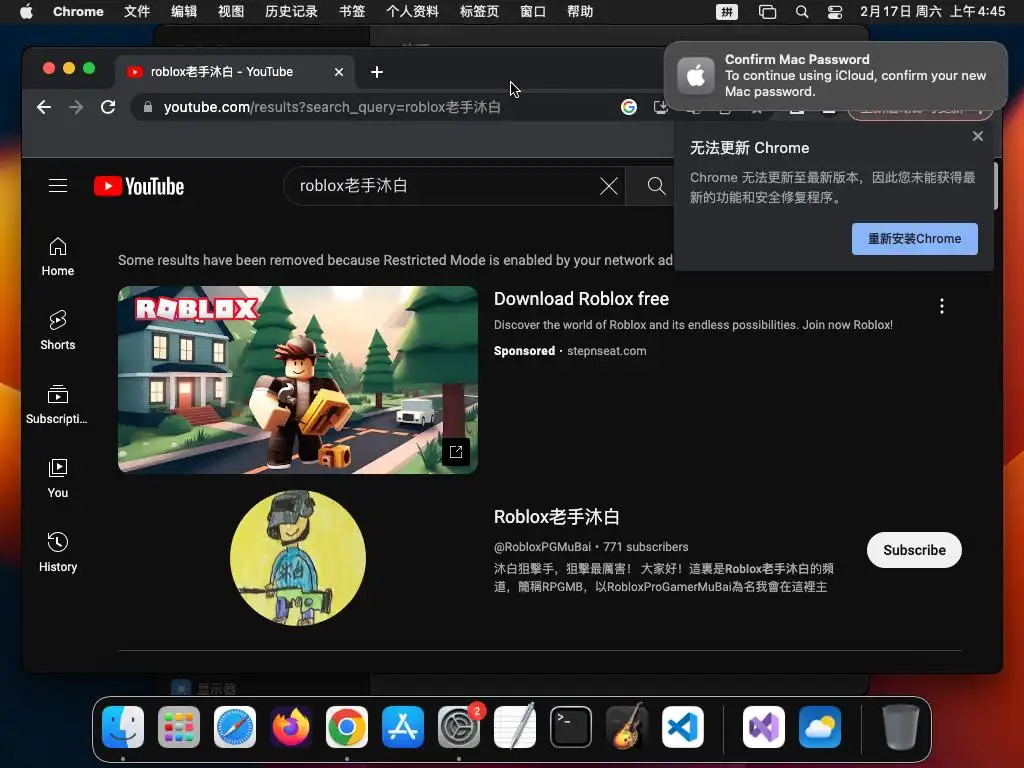Viewport: 1024px width, 768px height.
Task: Click the YouTube search magnifier button
Action: coord(656,186)
